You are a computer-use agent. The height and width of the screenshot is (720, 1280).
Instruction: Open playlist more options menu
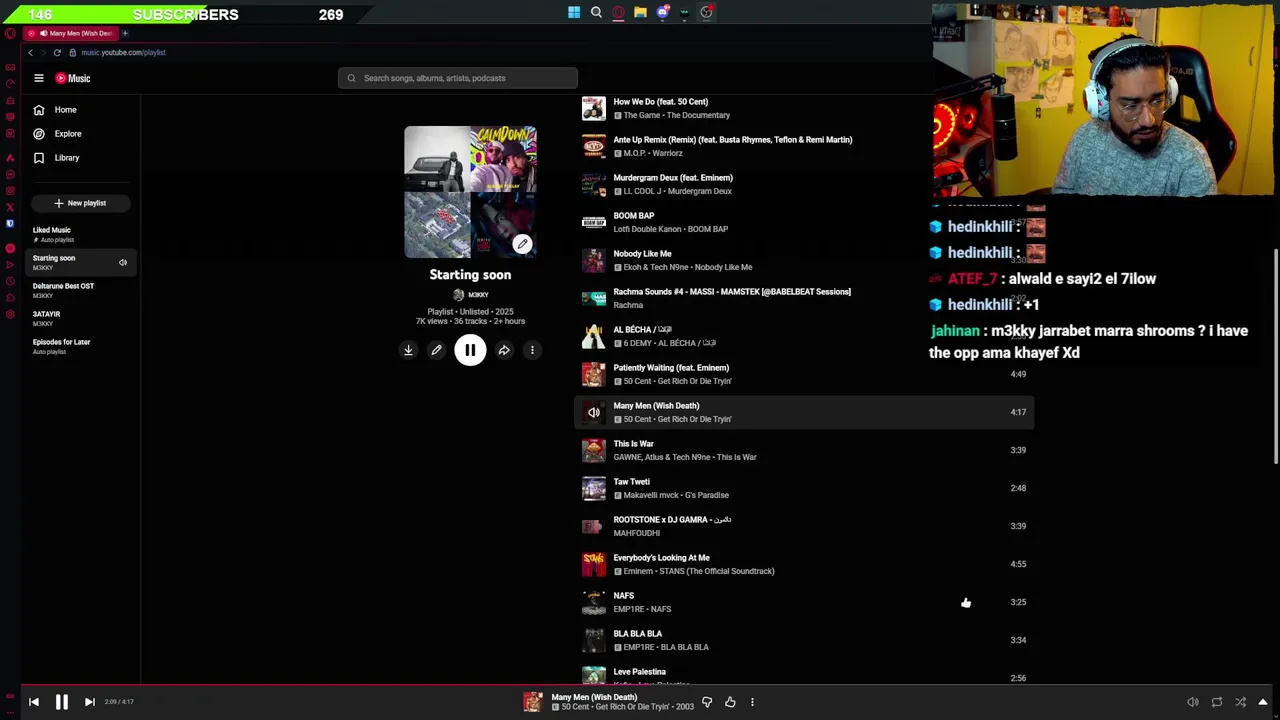coord(532,350)
